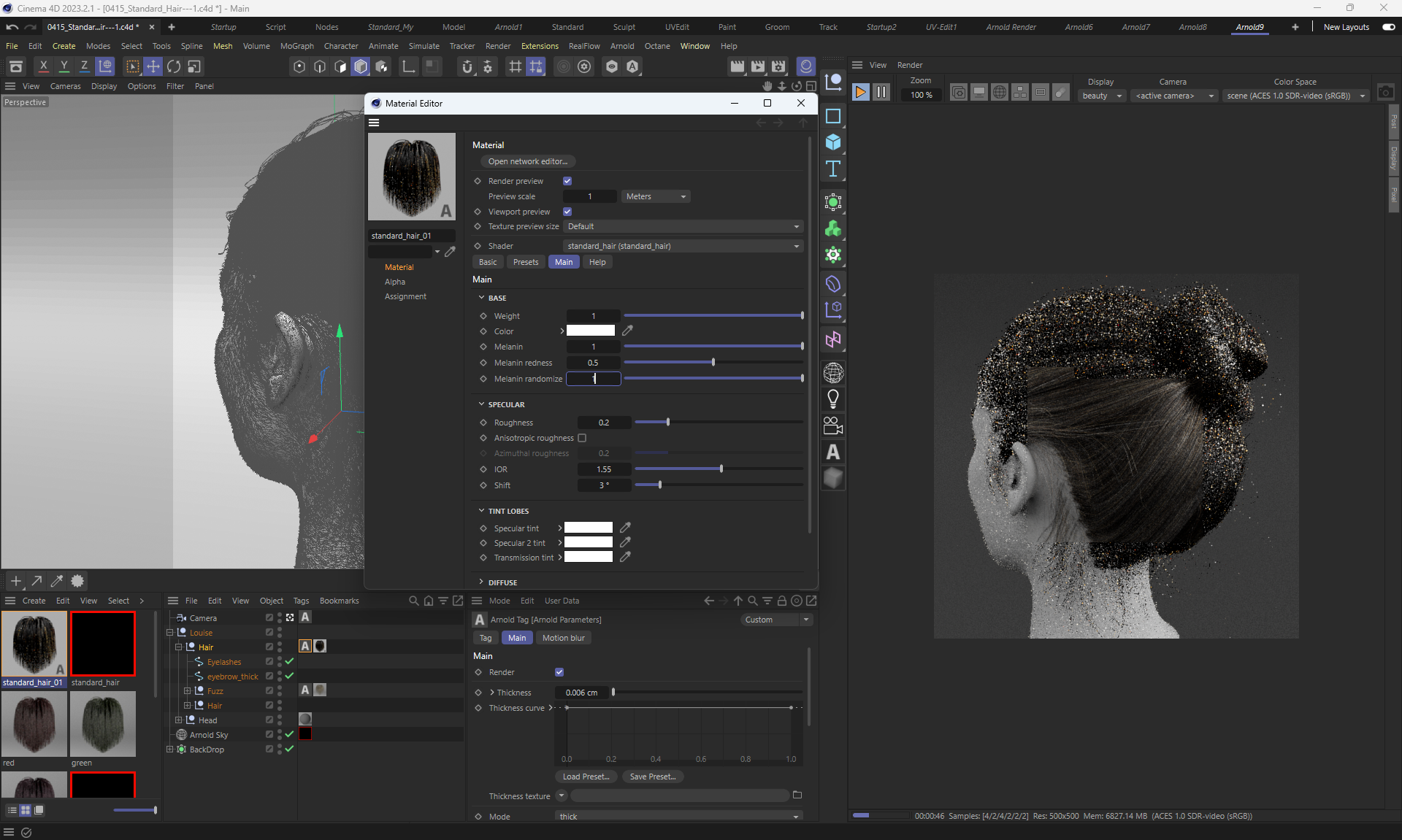Click the Specular tint white color swatch
This screenshot has height=840, width=1402.
click(588, 528)
